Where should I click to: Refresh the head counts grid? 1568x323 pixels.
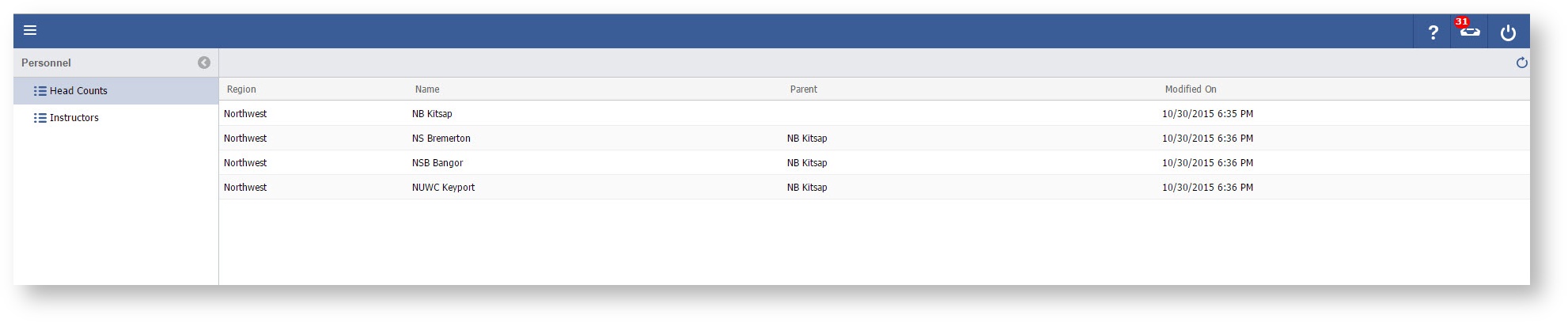[x=1521, y=63]
